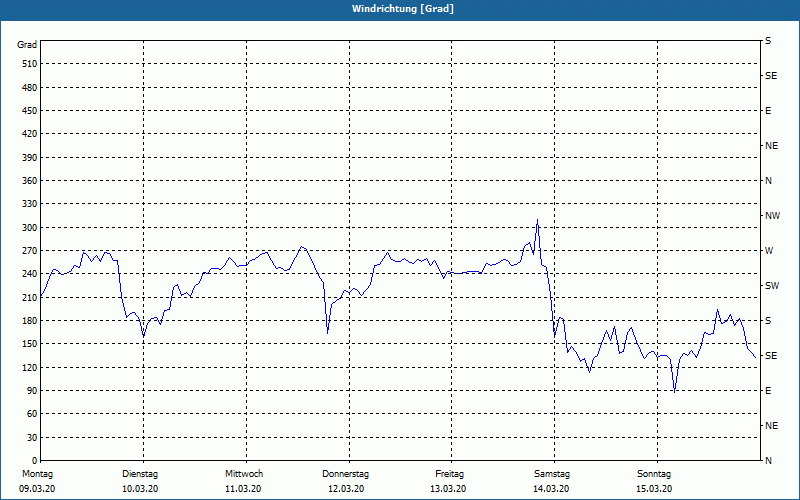Select the 210 y-axis value
Image resolution: width=800 pixels, height=500 pixels.
pyautogui.click(x=30, y=297)
